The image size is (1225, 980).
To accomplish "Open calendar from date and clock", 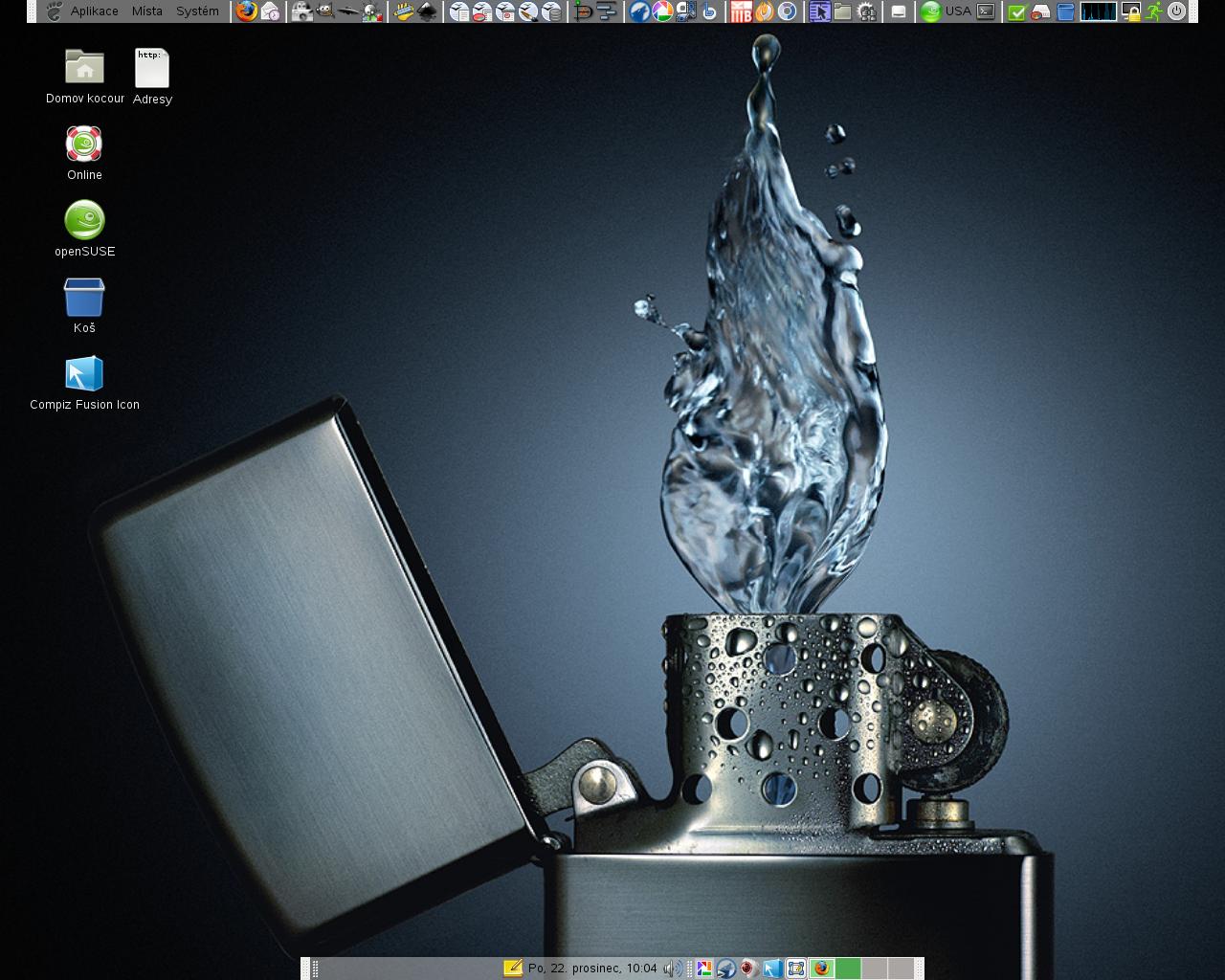I will (592, 969).
